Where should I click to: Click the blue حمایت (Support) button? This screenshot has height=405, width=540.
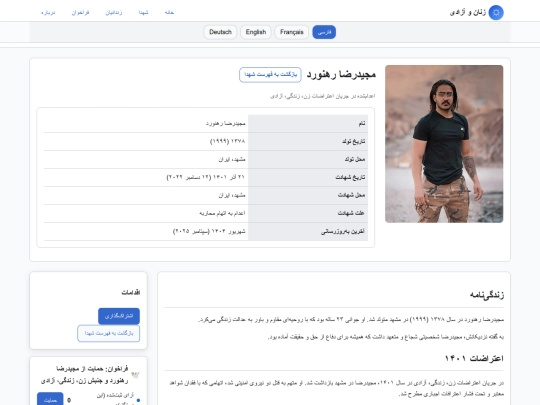[x=50, y=400]
